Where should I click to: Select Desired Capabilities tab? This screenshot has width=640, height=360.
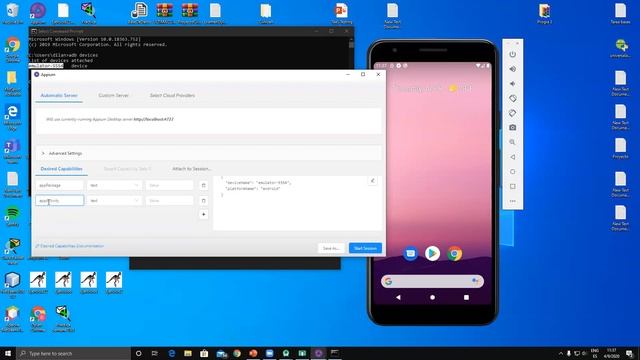(62, 169)
